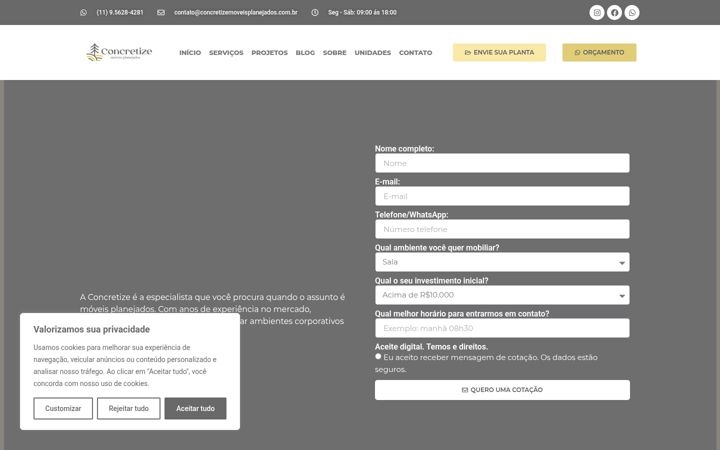The image size is (720, 450).
Task: Call phone number (11) 9.5628-4281
Action: (x=120, y=12)
